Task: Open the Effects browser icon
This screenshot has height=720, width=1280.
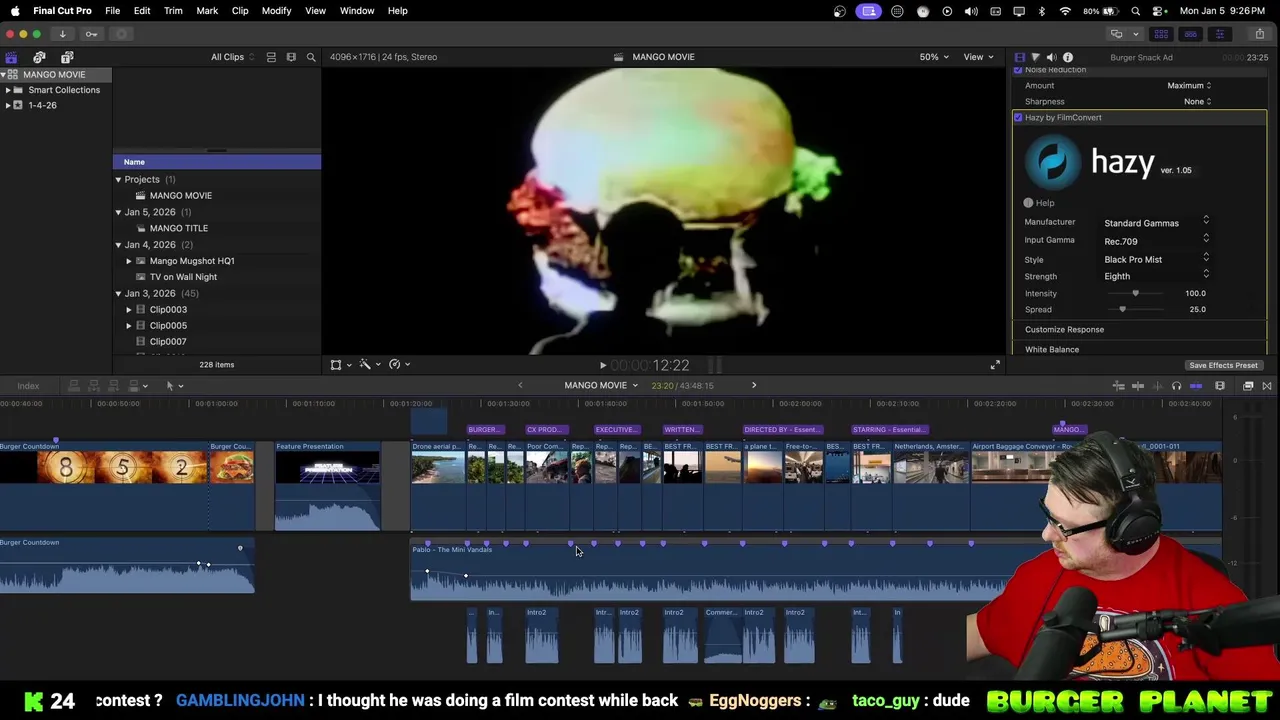Action: (x=1248, y=386)
